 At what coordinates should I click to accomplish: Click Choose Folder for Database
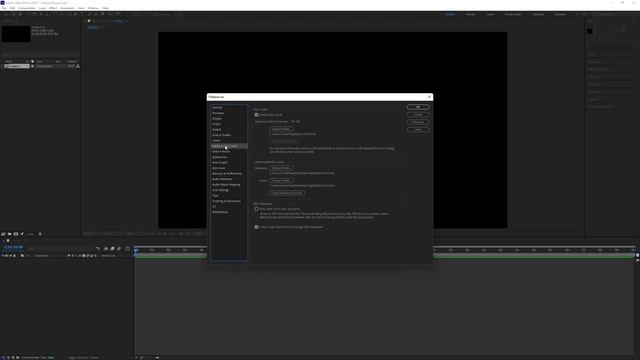[281, 168]
